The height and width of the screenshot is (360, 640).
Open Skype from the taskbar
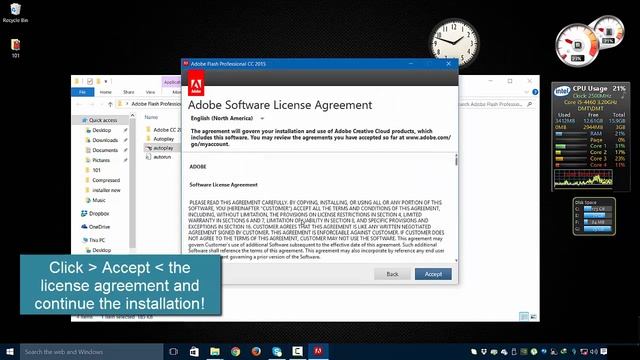277,351
